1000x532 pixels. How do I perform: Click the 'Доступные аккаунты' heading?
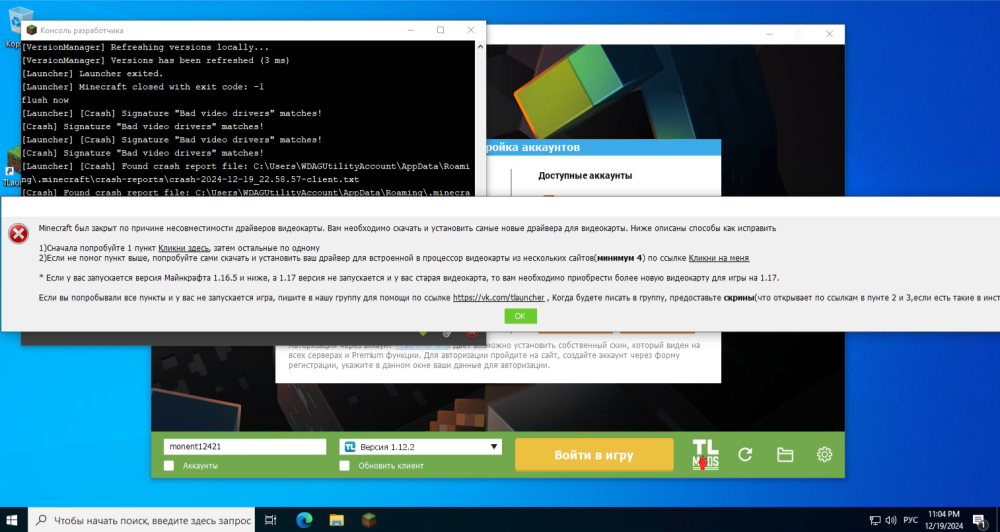(x=585, y=175)
